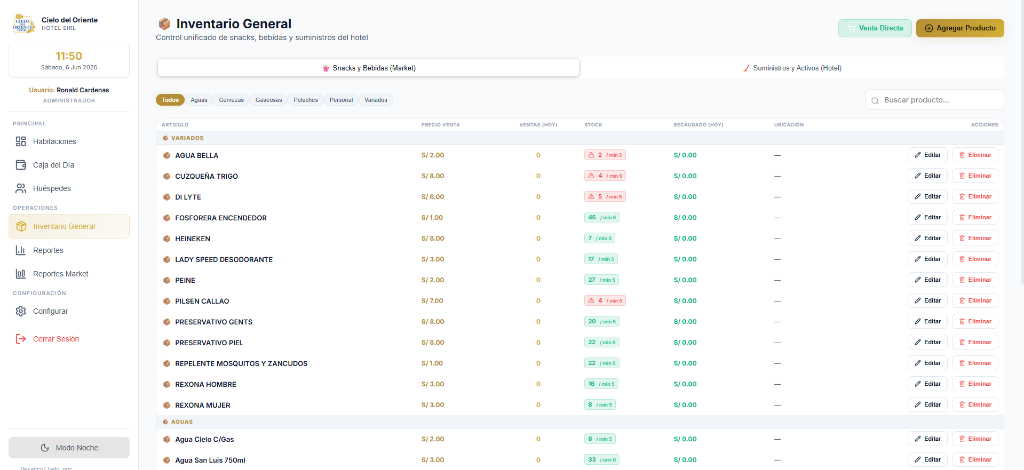The image size is (1024, 470).
Task: Focus the Buscar producto search field
Action: click(935, 100)
